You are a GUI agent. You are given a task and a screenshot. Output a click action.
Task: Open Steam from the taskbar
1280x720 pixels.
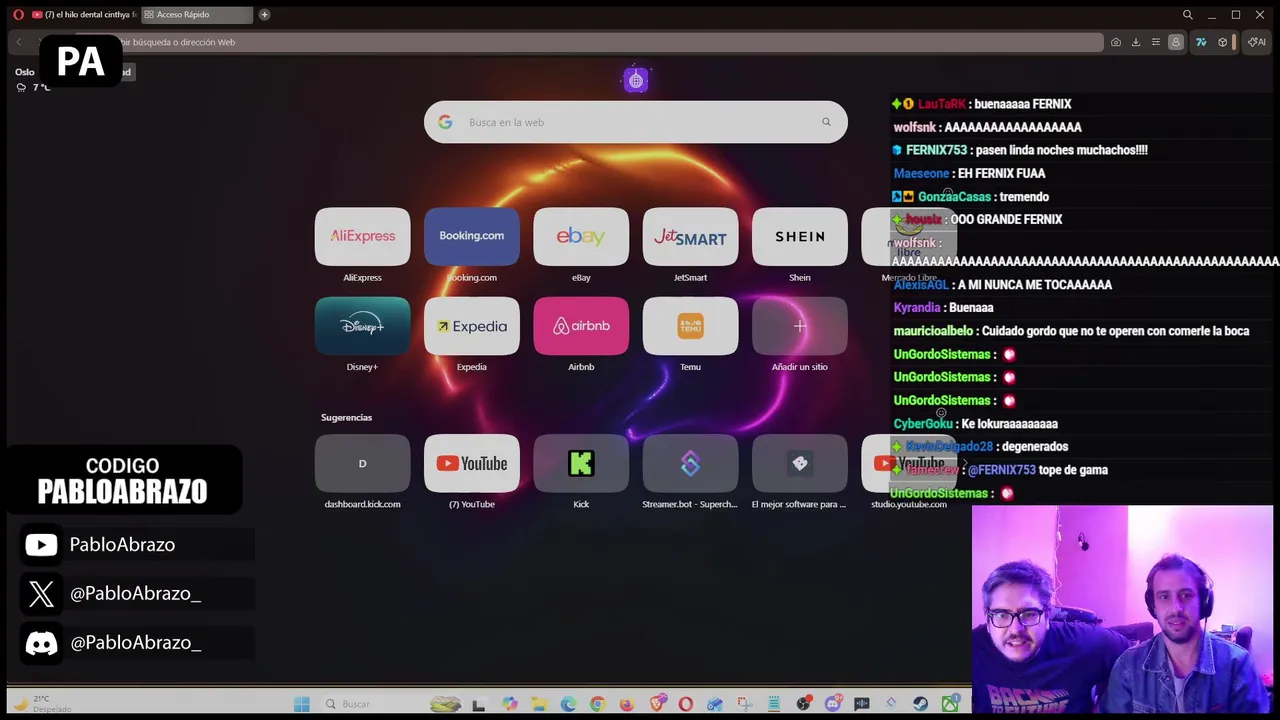click(920, 704)
